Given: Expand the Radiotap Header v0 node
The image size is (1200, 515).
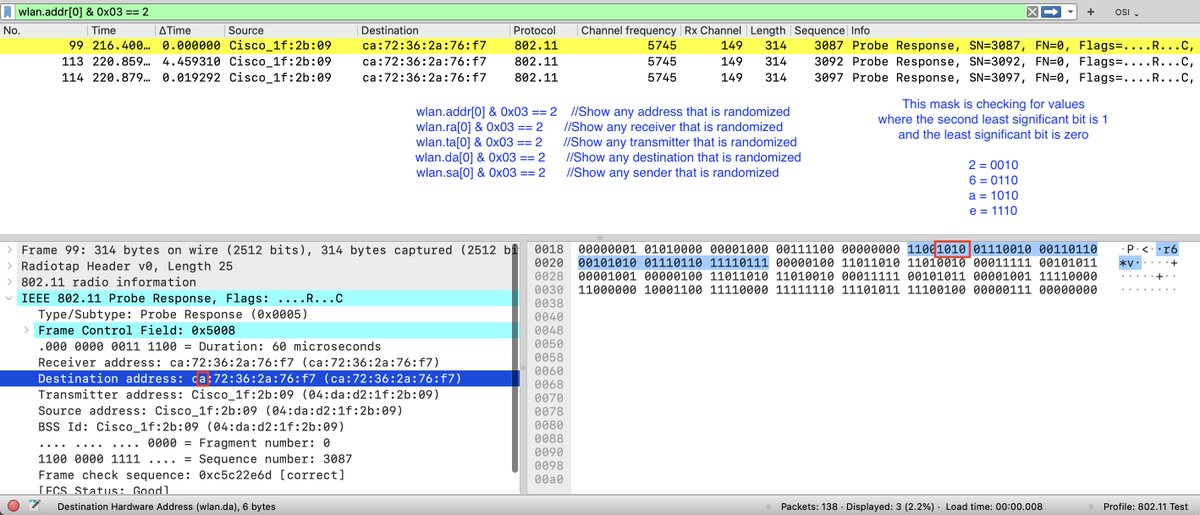Looking at the screenshot, I should pos(10,266).
